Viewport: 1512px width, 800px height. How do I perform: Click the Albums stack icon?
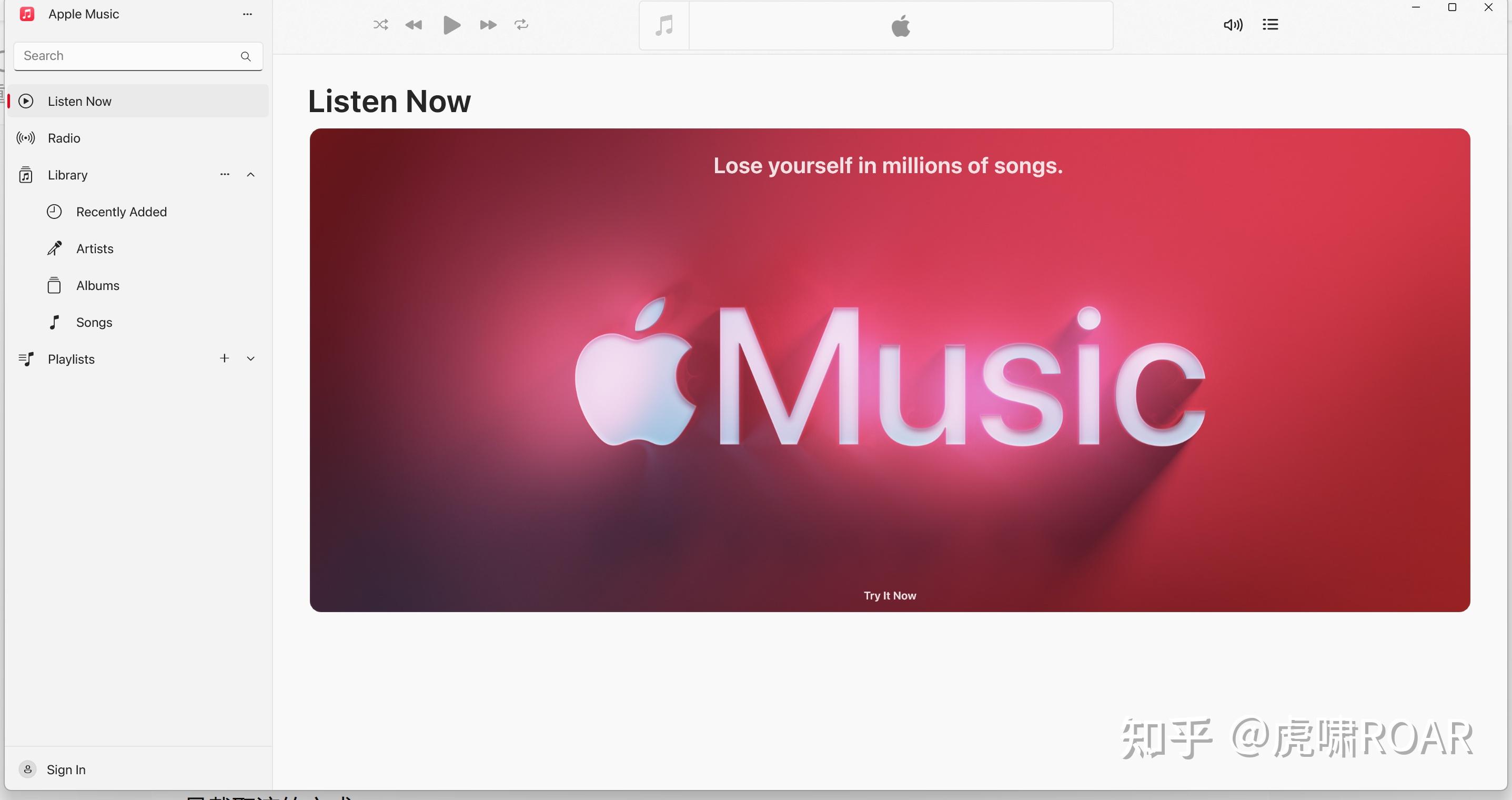click(x=54, y=285)
